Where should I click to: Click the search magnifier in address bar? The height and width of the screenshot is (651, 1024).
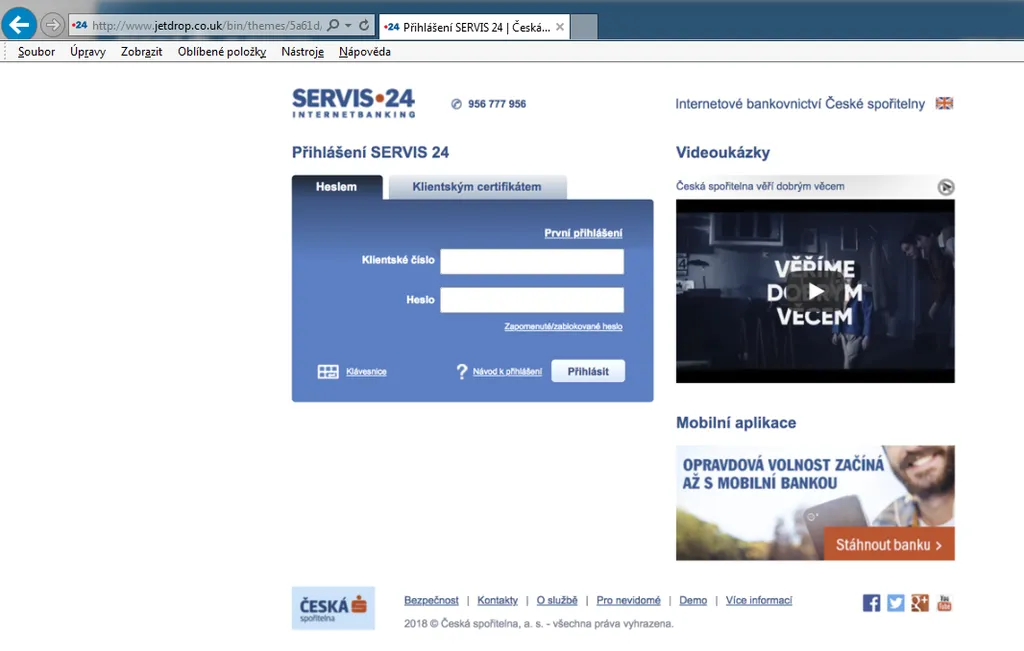click(x=333, y=25)
